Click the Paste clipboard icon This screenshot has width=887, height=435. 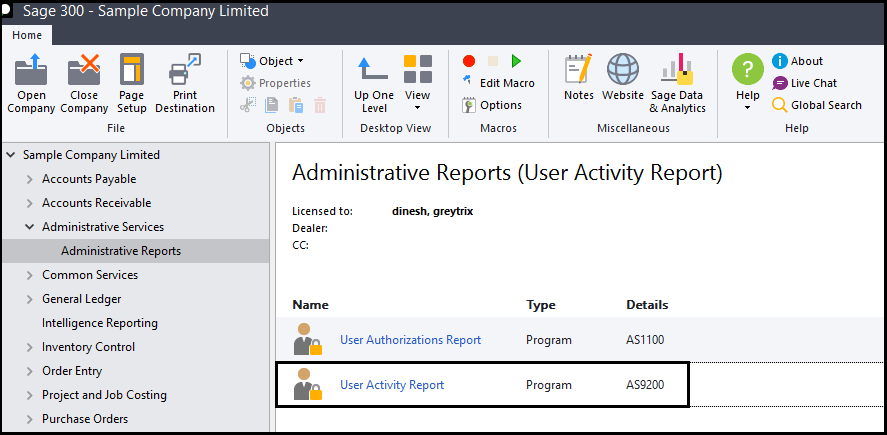[x=296, y=105]
